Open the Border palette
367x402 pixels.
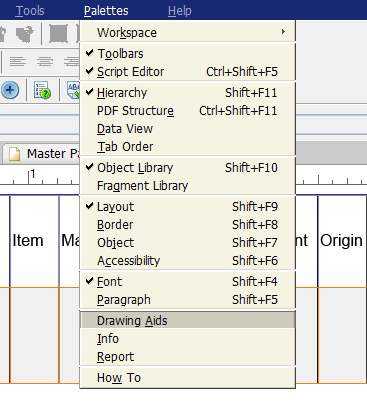(187, 225)
